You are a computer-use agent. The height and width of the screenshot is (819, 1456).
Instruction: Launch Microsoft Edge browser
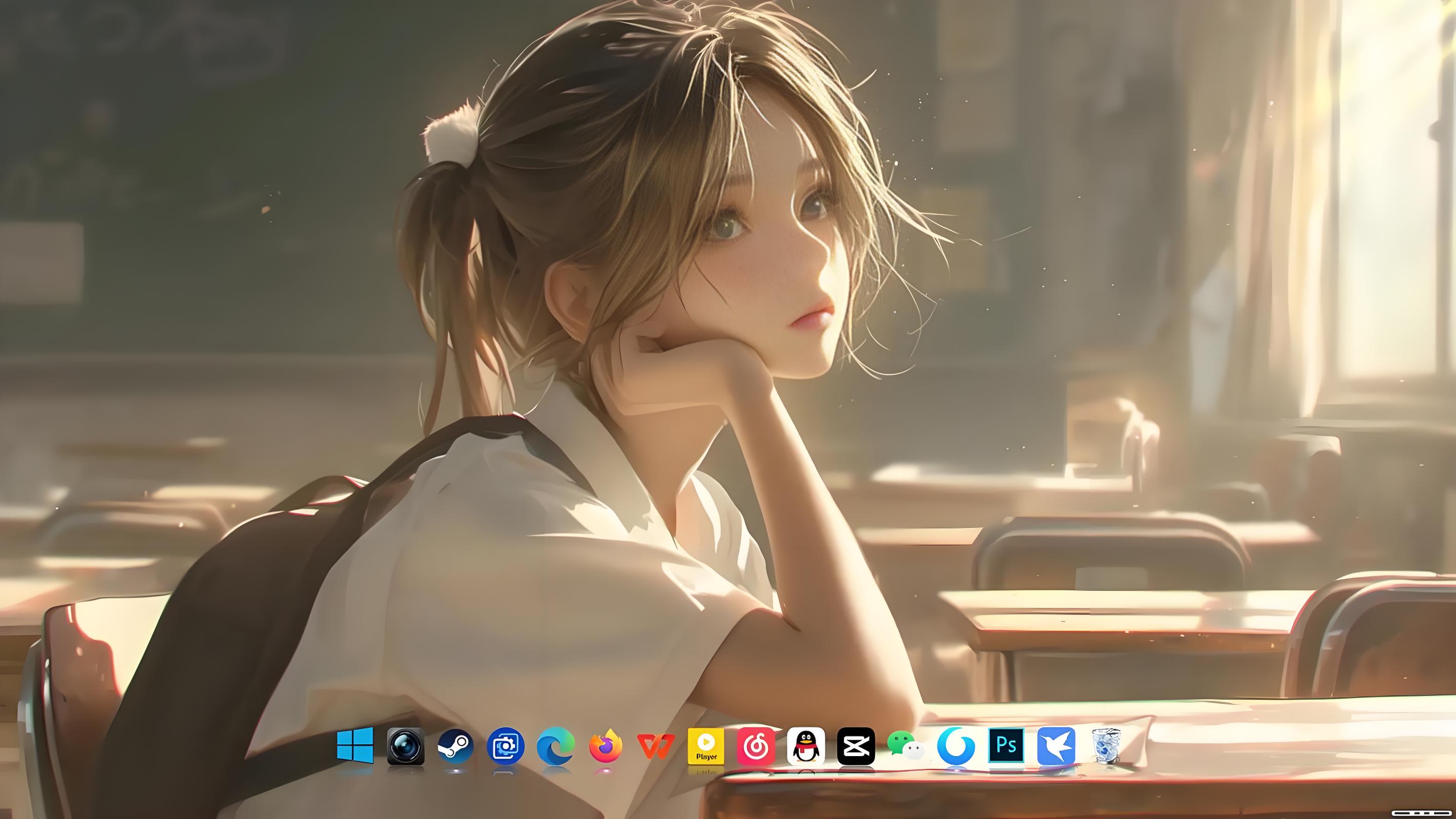[555, 746]
